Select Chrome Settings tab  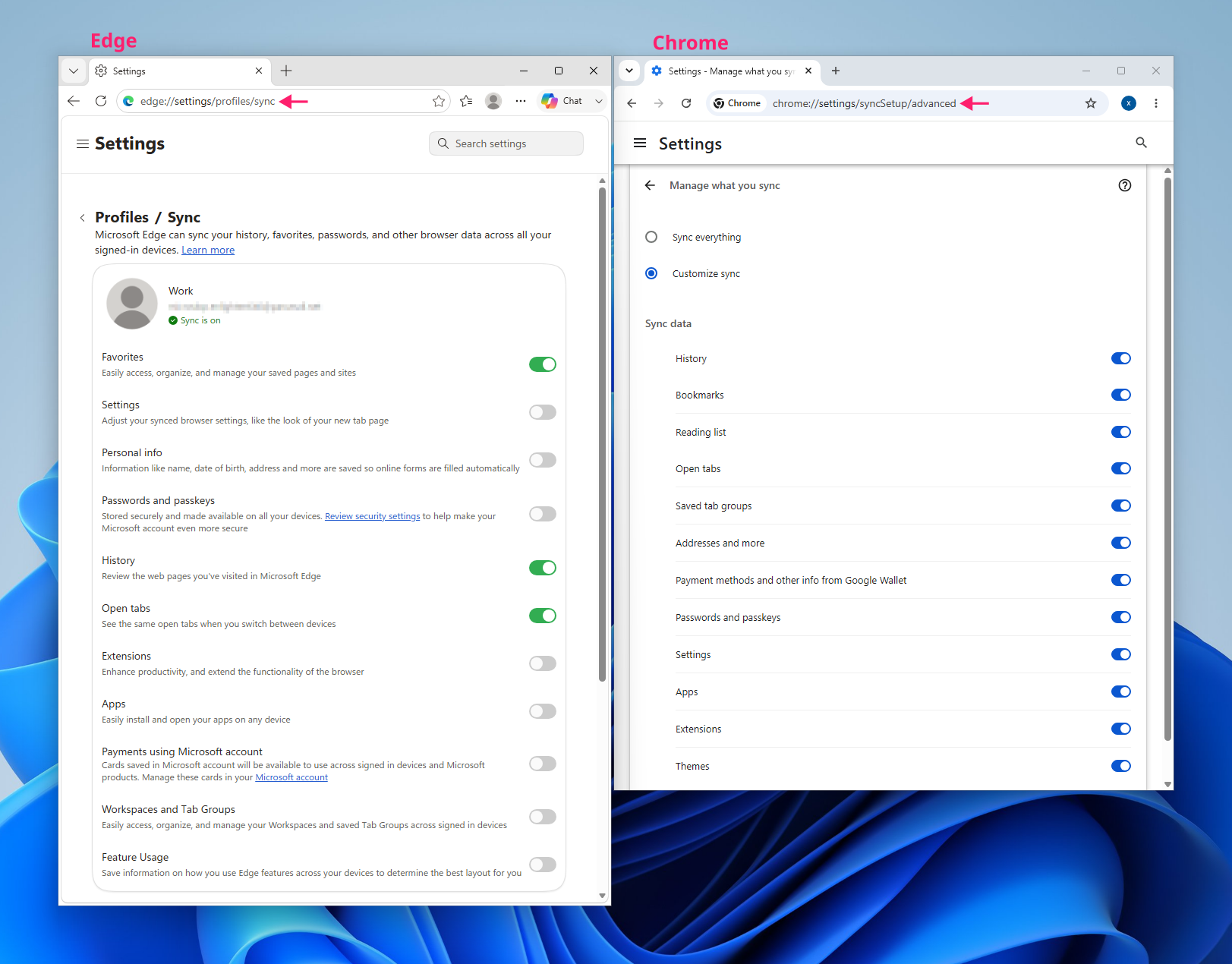tap(733, 71)
